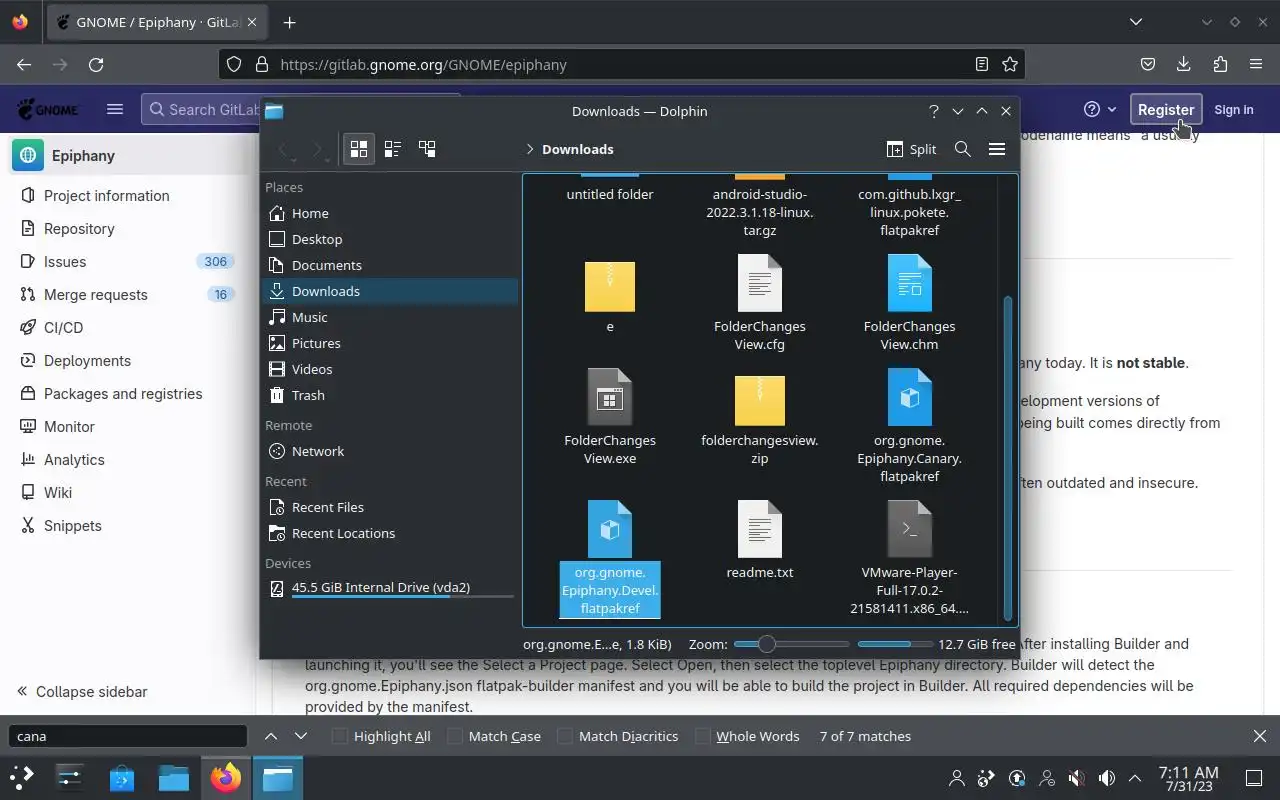Screen dimensions: 1280x800
Task: Close the Firefox find bar
Action: 1259,736
